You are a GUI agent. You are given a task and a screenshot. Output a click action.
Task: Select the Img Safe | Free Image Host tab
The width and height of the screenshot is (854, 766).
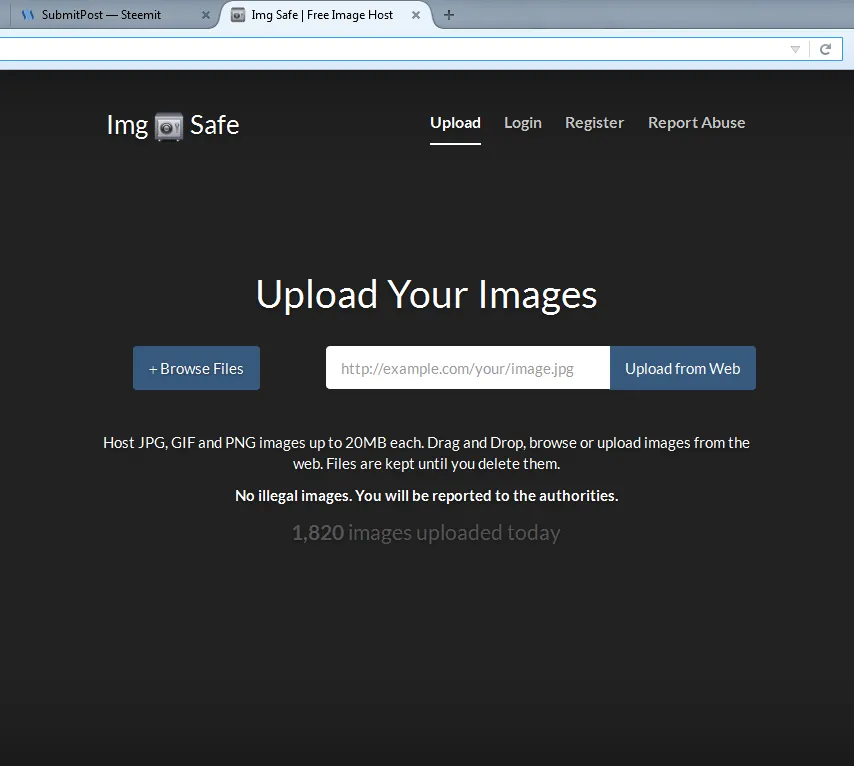pyautogui.click(x=325, y=15)
